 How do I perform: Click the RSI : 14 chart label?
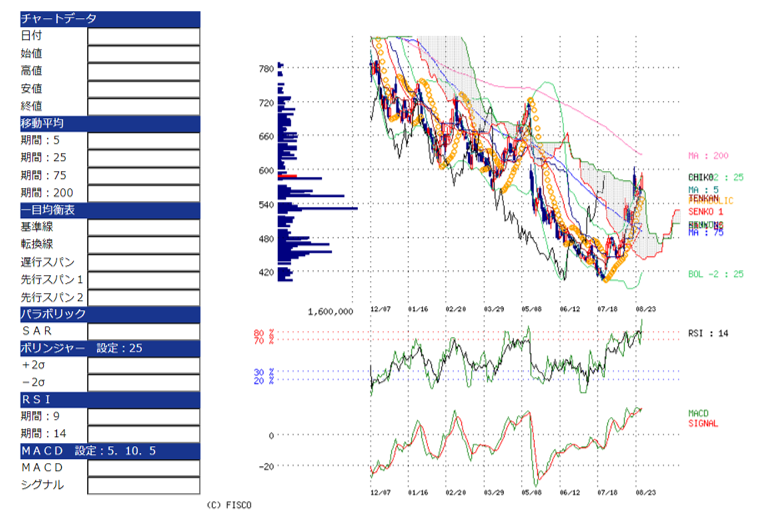pyautogui.click(x=709, y=333)
